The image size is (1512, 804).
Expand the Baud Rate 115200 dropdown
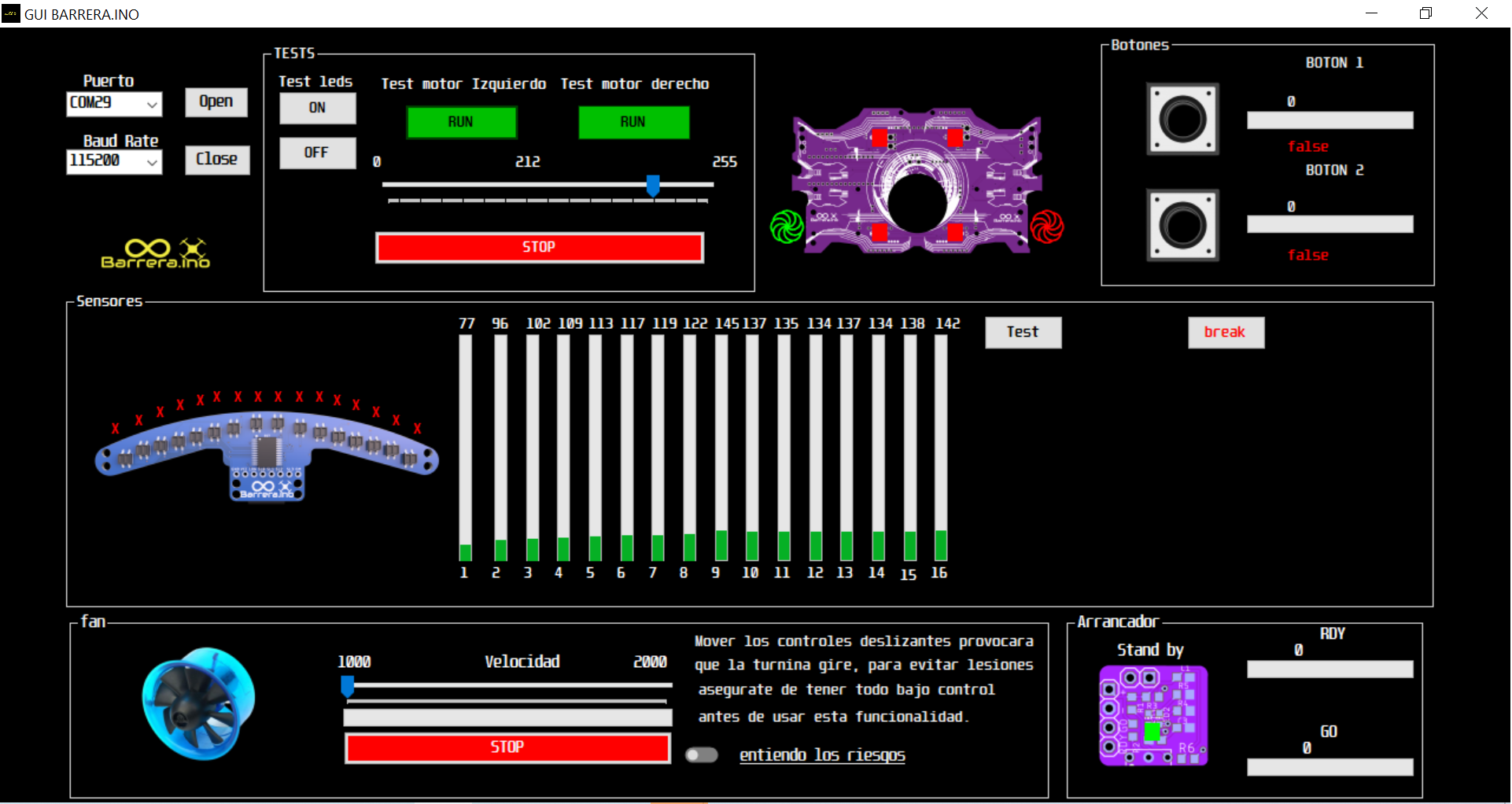tap(114, 161)
